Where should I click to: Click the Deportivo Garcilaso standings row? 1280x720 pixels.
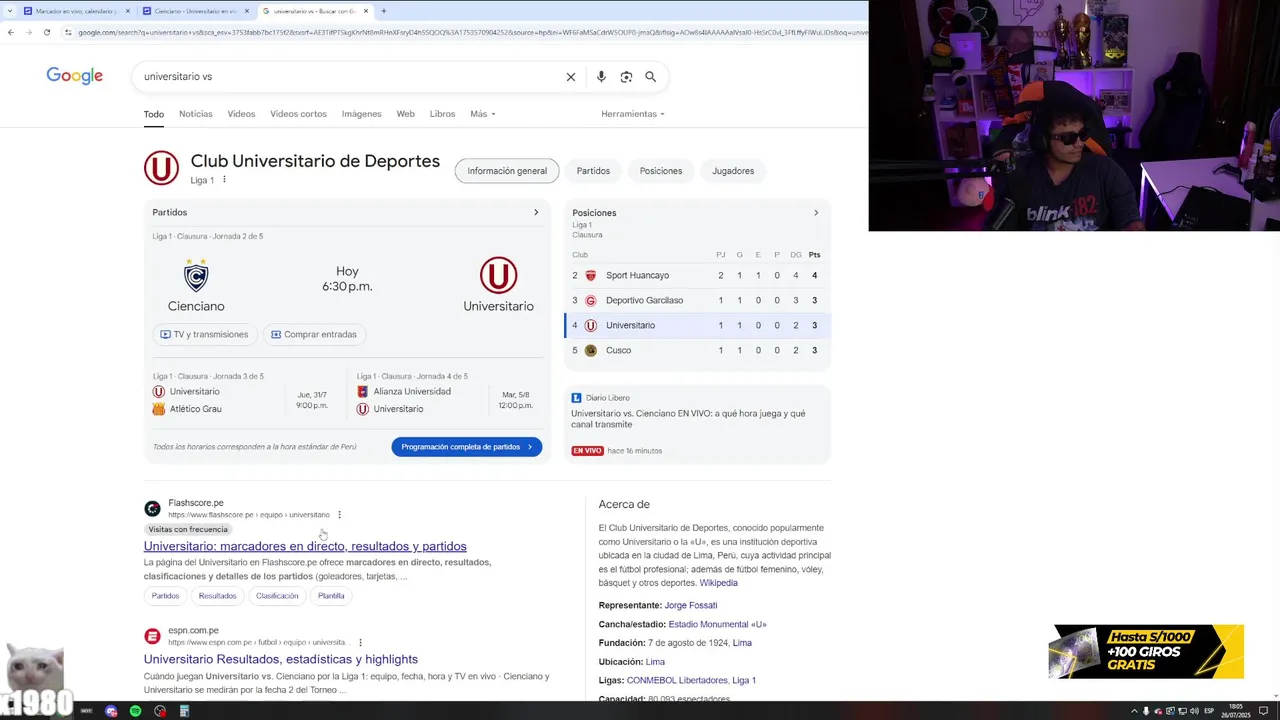698,300
